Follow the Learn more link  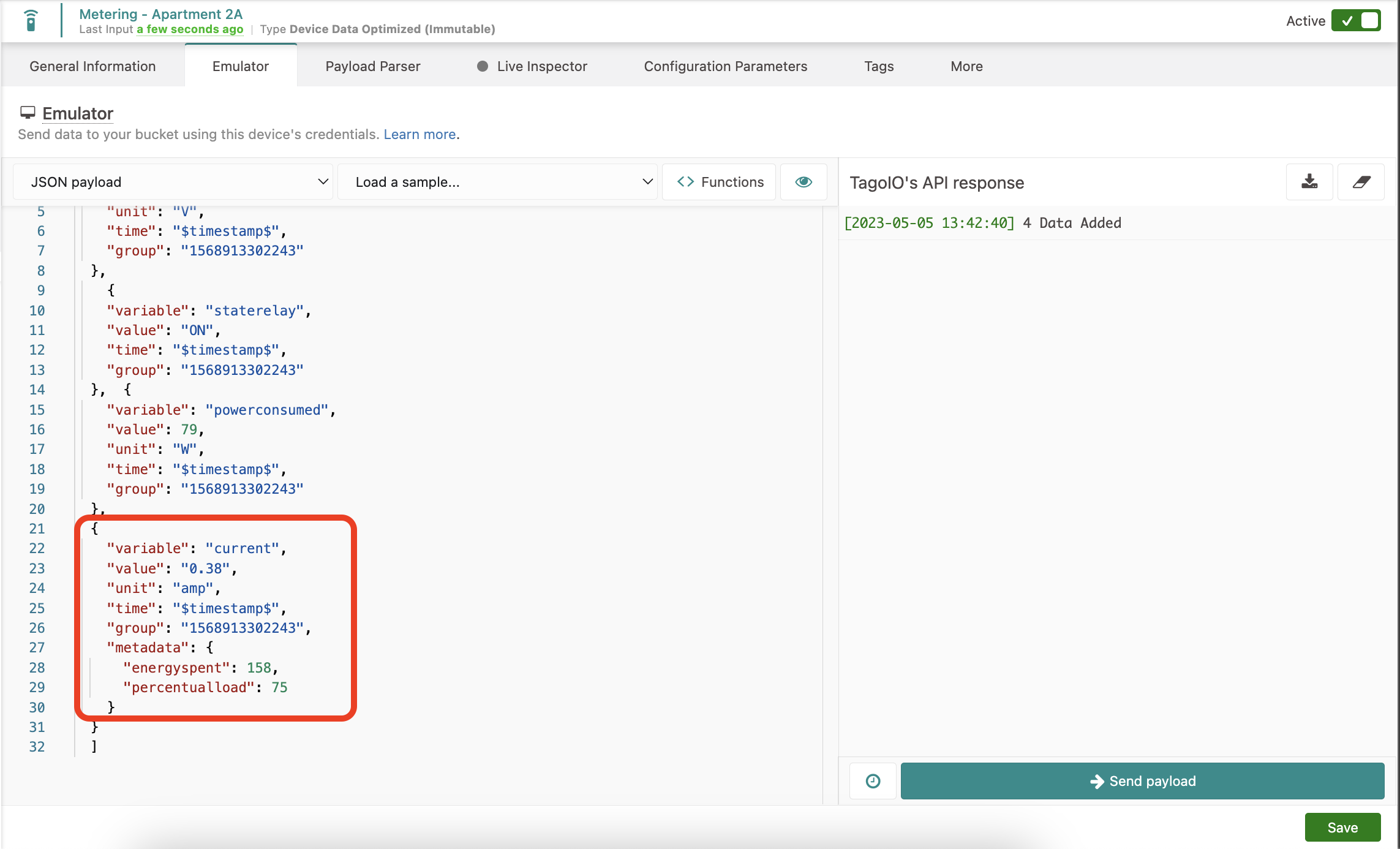tap(420, 134)
